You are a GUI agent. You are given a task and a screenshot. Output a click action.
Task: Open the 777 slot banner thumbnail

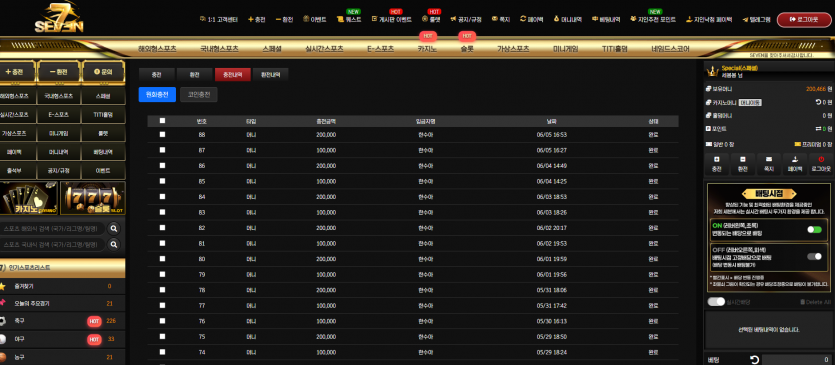click(93, 198)
